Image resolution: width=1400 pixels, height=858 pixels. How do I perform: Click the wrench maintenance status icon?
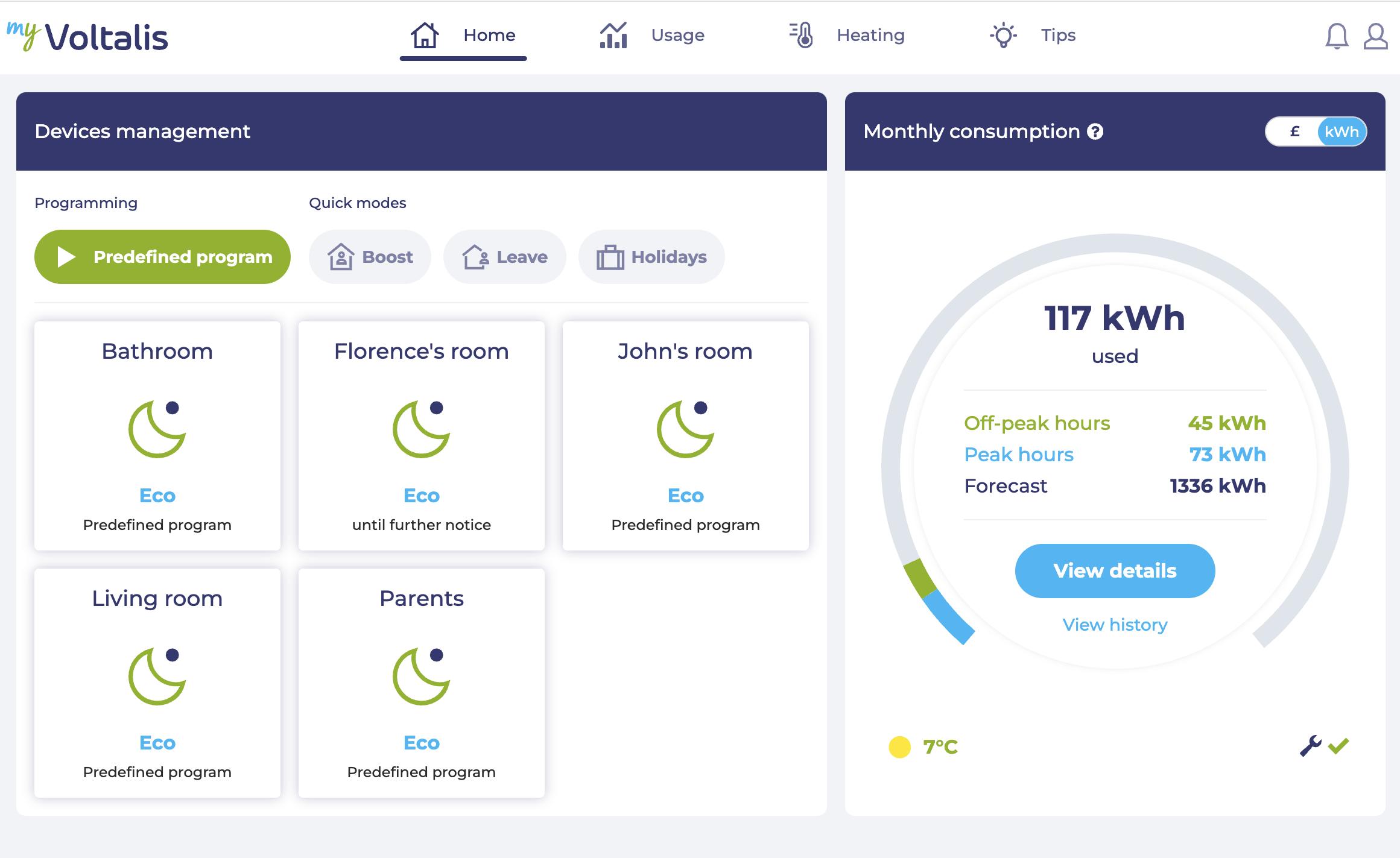[x=1310, y=746]
